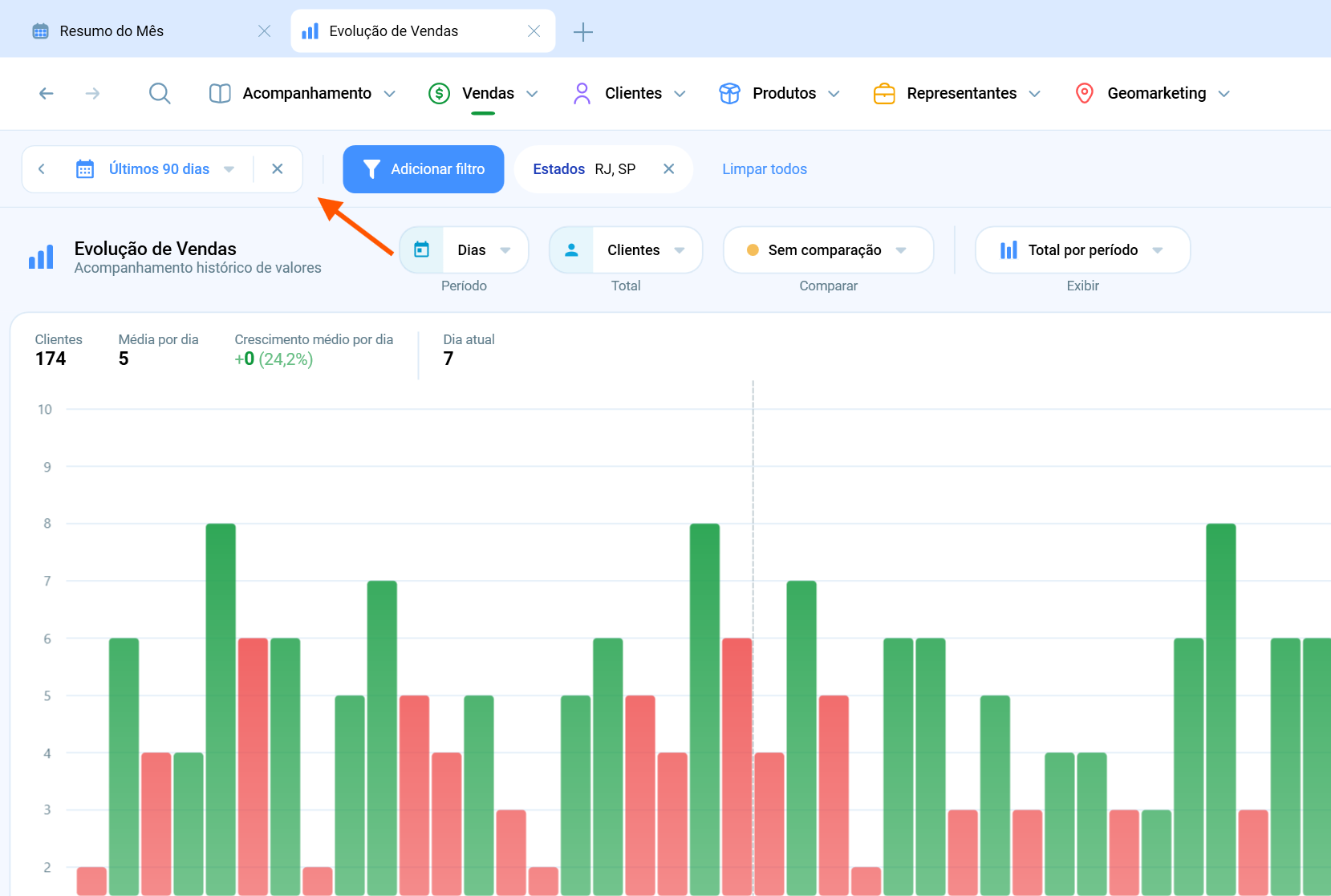The image size is (1331, 896).
Task: Expand the Representantes chevron
Action: pos(1035,94)
